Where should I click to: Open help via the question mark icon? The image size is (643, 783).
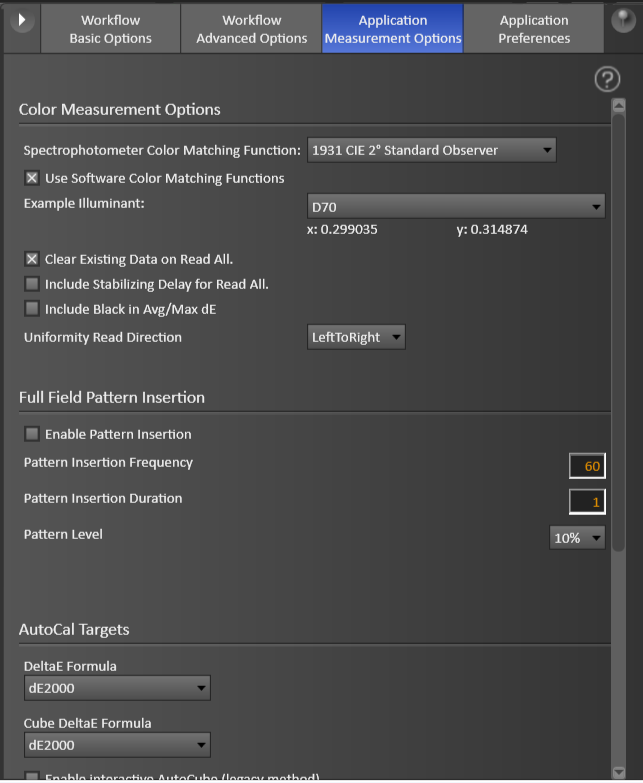point(607,79)
